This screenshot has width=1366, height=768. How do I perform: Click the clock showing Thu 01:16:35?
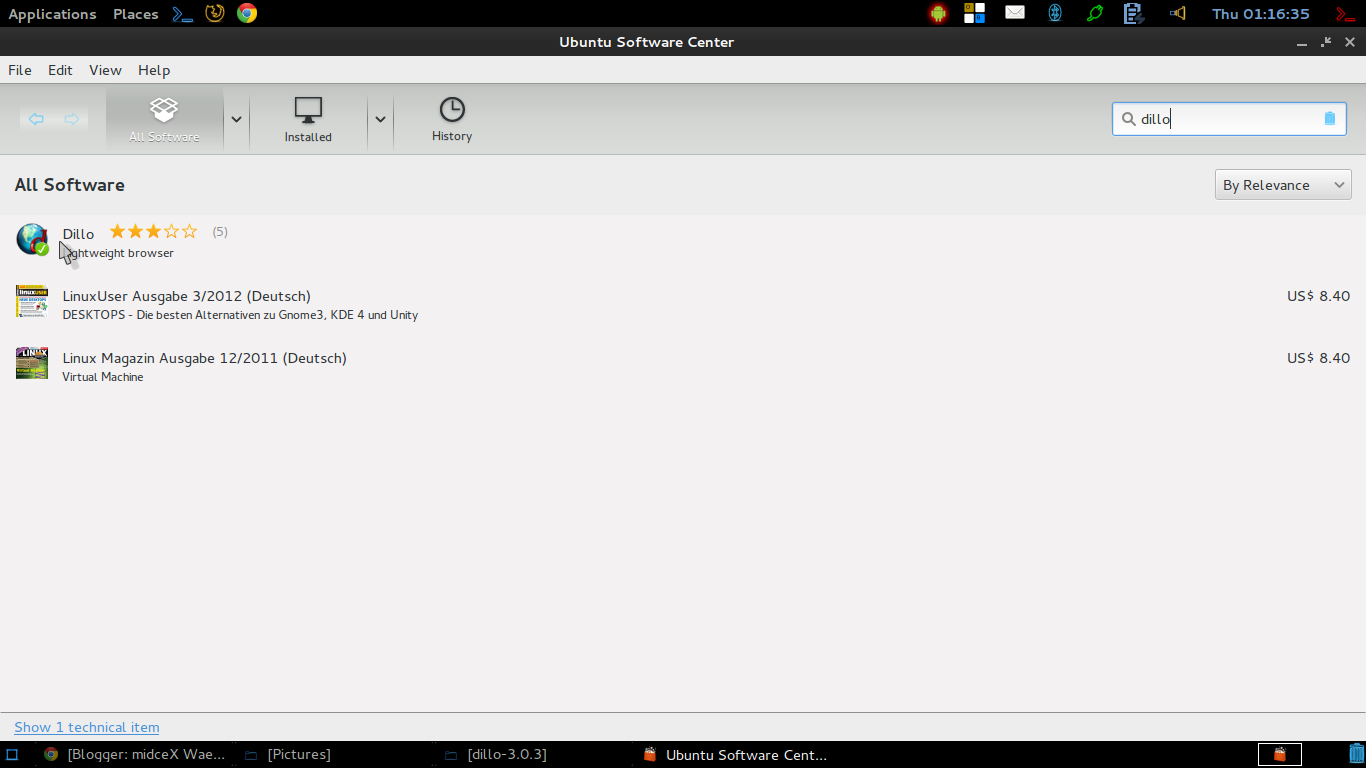coord(1260,14)
